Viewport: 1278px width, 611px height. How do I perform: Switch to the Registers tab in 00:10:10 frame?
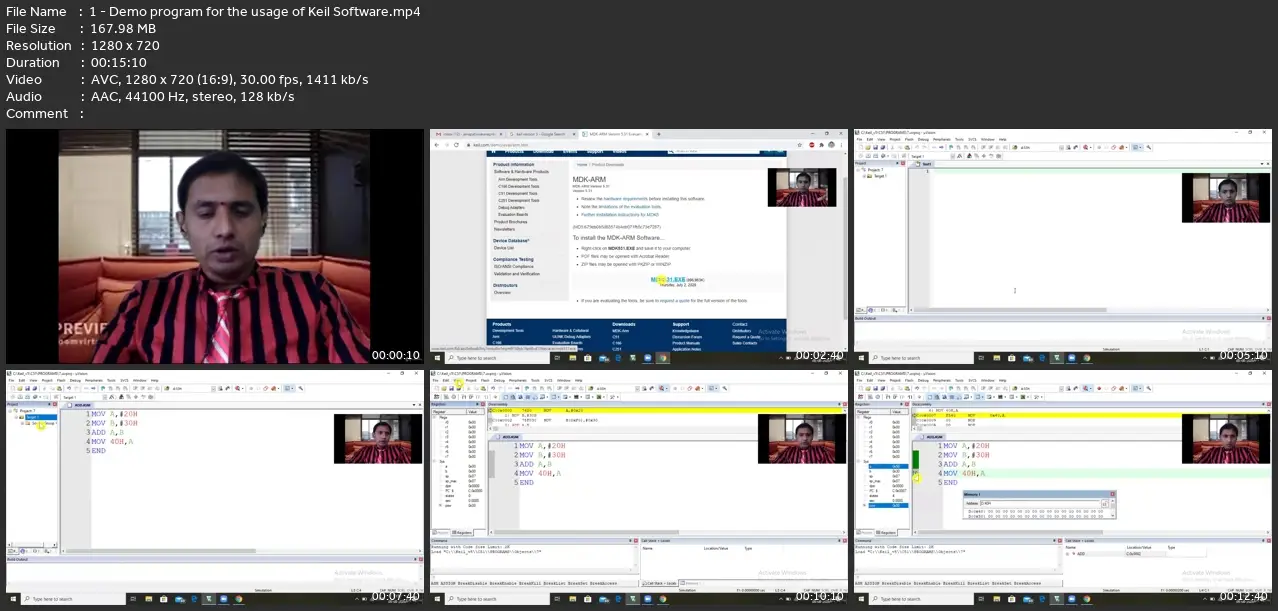click(x=462, y=533)
